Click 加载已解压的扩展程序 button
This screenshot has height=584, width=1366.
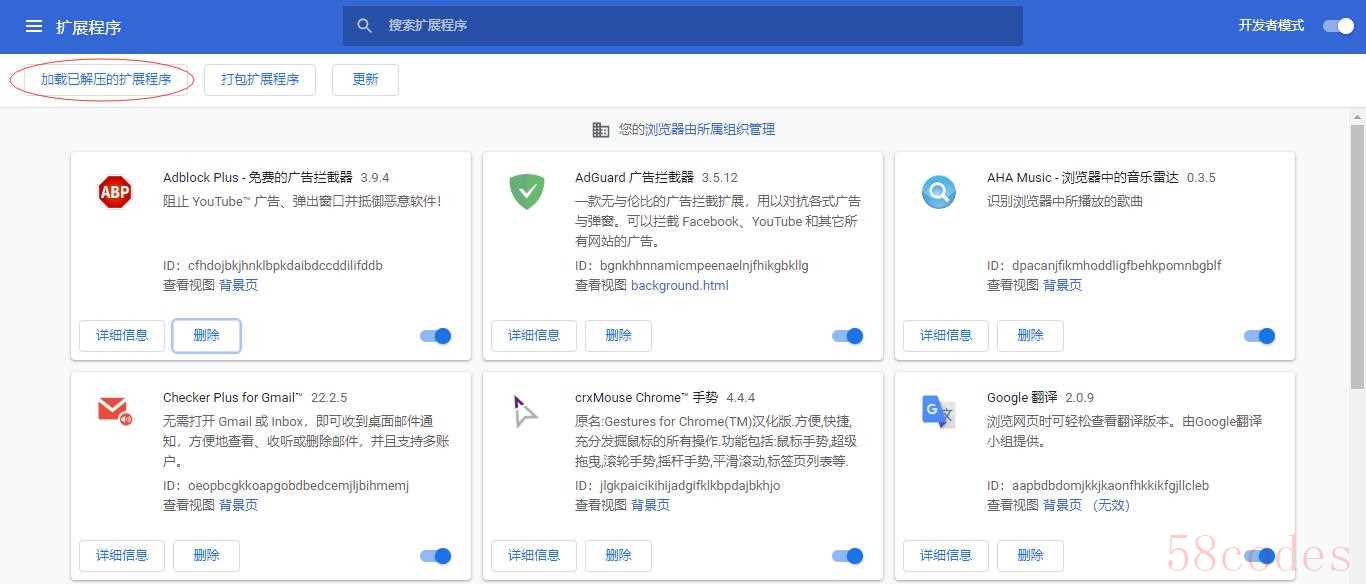(x=106, y=80)
